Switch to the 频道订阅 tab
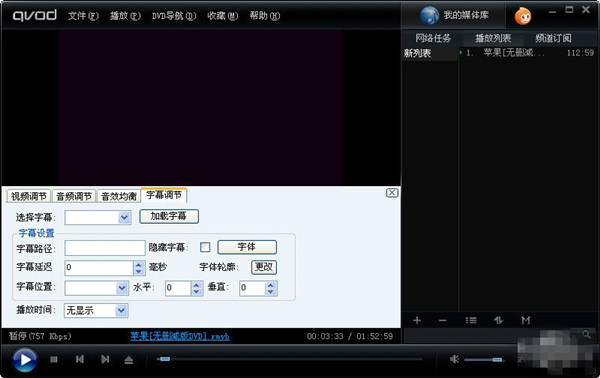Viewport: 600px width, 378px height. pyautogui.click(x=553, y=38)
